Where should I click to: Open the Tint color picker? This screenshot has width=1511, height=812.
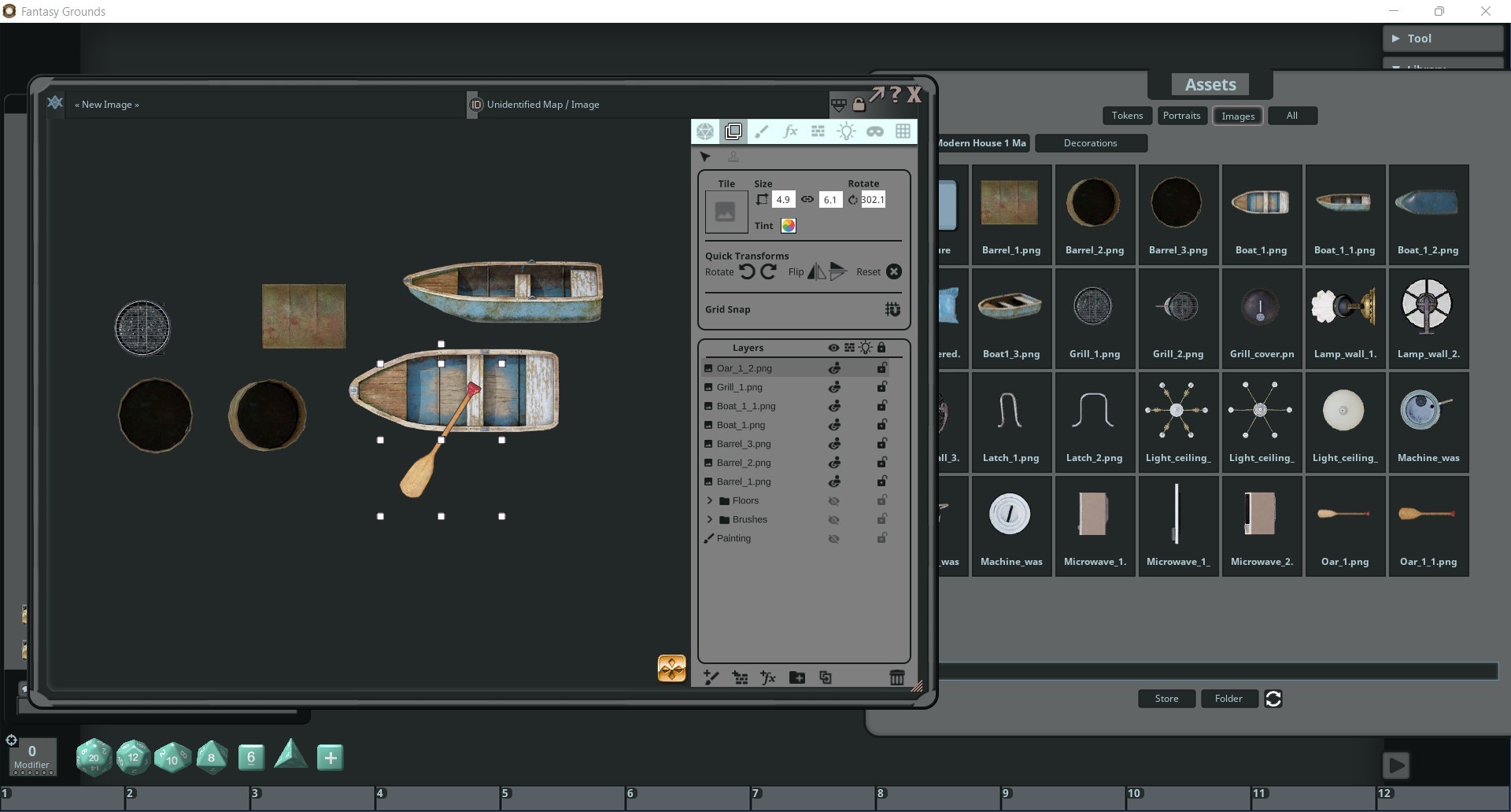pos(788,226)
